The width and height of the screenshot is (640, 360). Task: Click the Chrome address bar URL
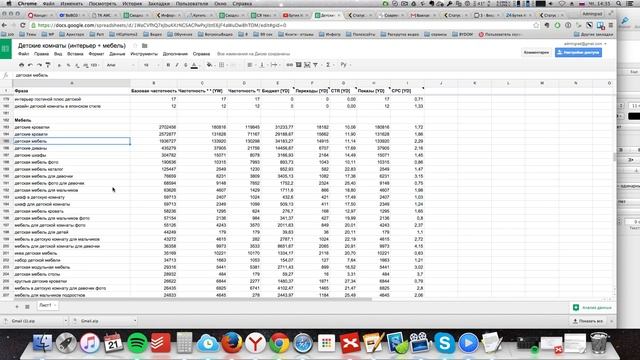pyautogui.click(x=162, y=25)
